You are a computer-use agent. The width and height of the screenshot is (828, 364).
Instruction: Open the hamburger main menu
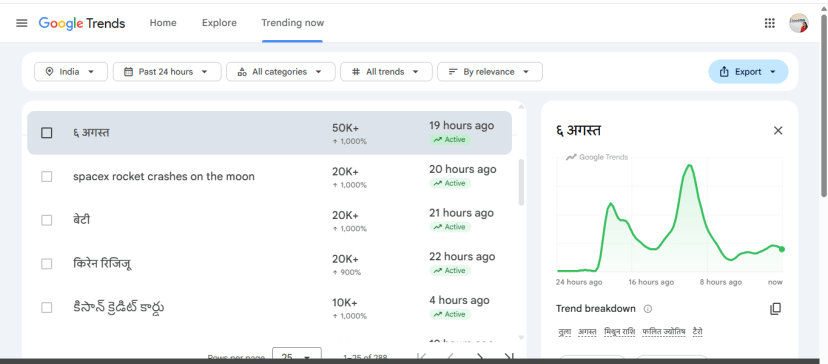(22, 23)
